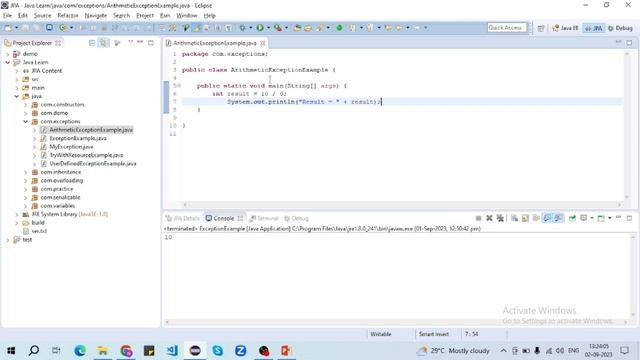Viewport: 640px width, 360px height.
Task: Collapse the com.exceptions package
Action: [25, 122]
